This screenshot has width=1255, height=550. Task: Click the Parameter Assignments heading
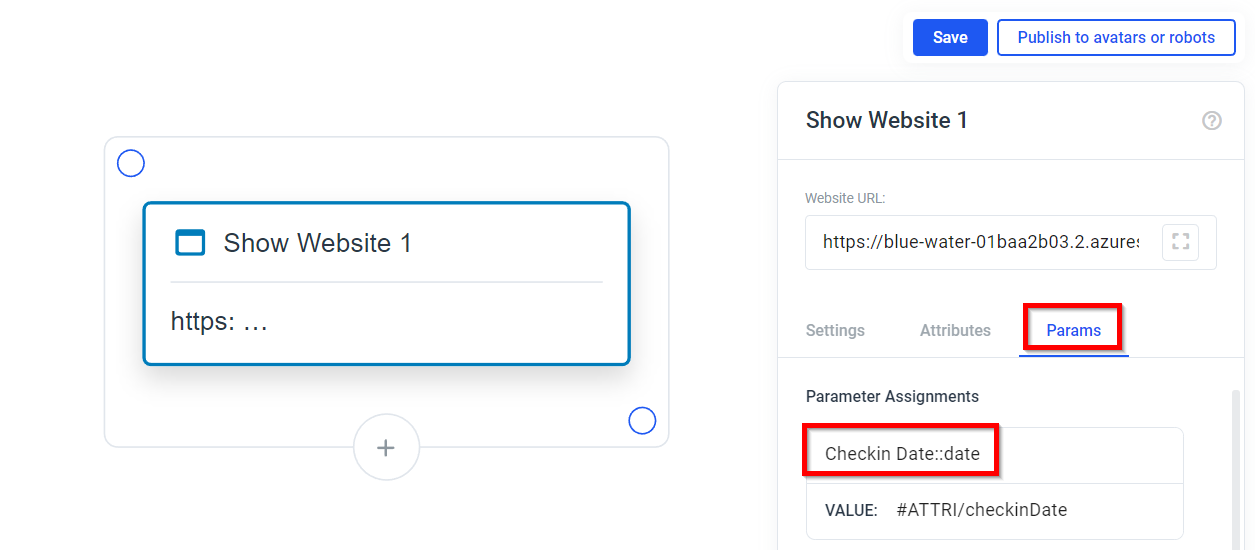click(892, 396)
